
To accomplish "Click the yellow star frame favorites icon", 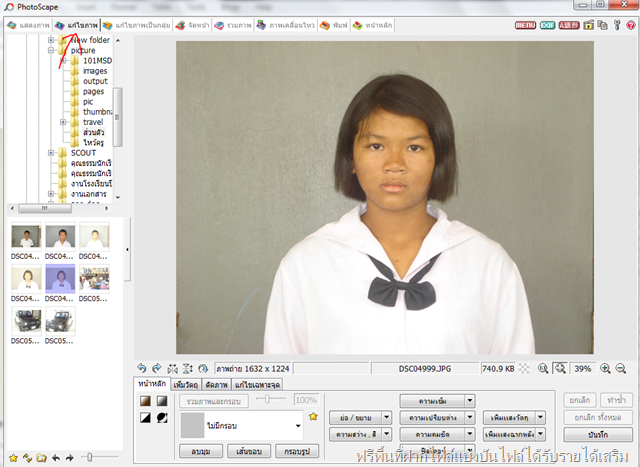I will [313, 417].
